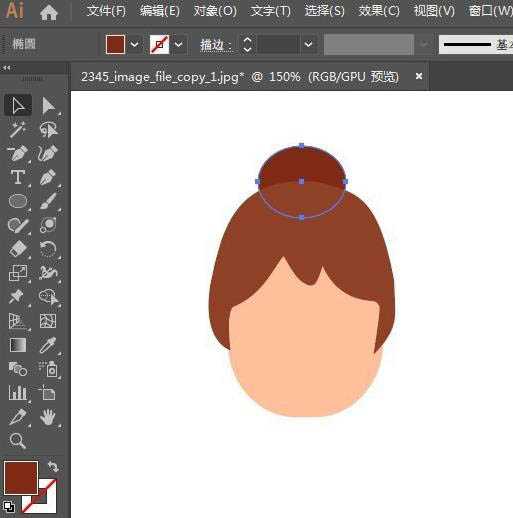Reset to default fill and stroke

[x=9, y=507]
